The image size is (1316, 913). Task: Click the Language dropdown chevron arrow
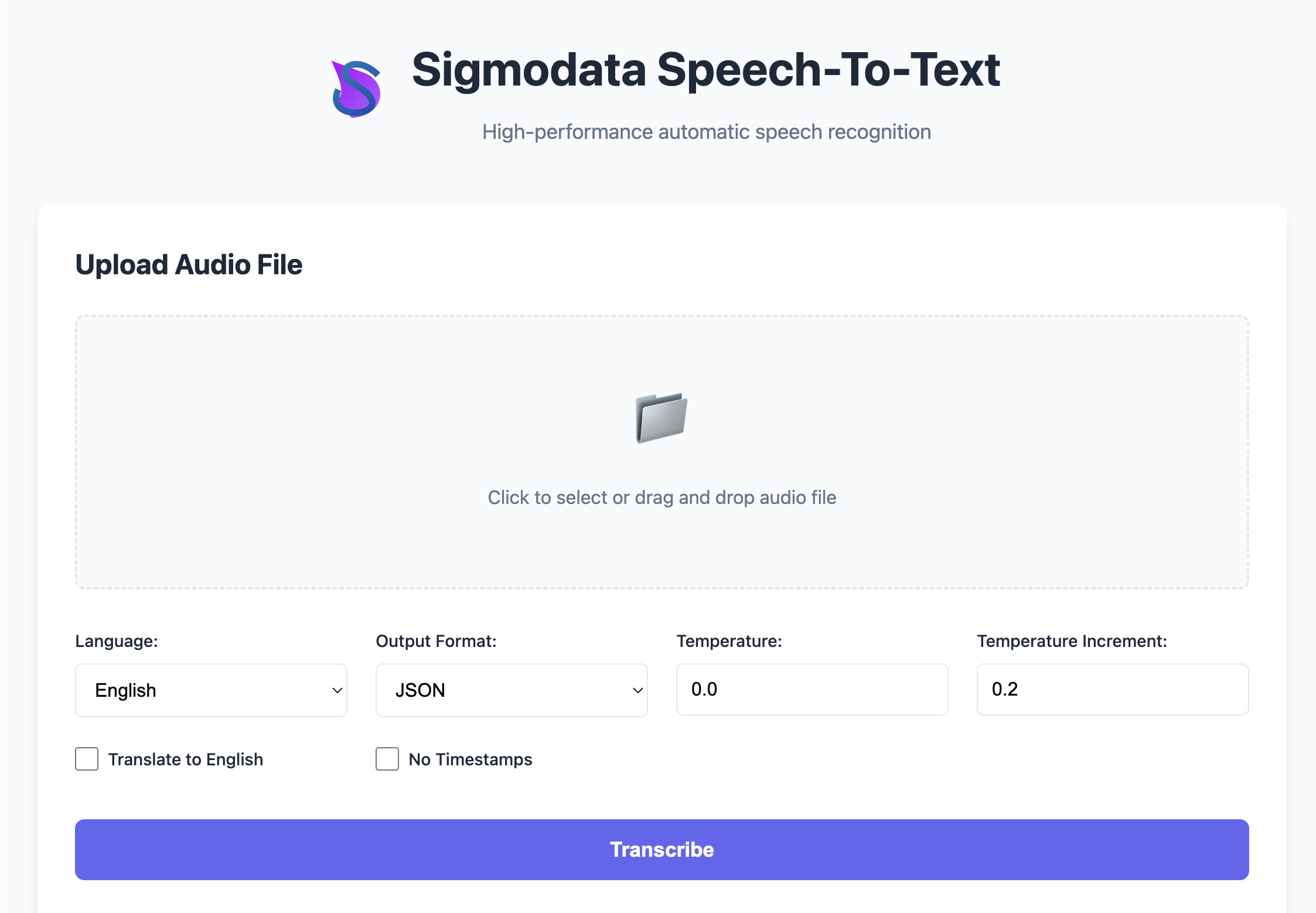[337, 690]
